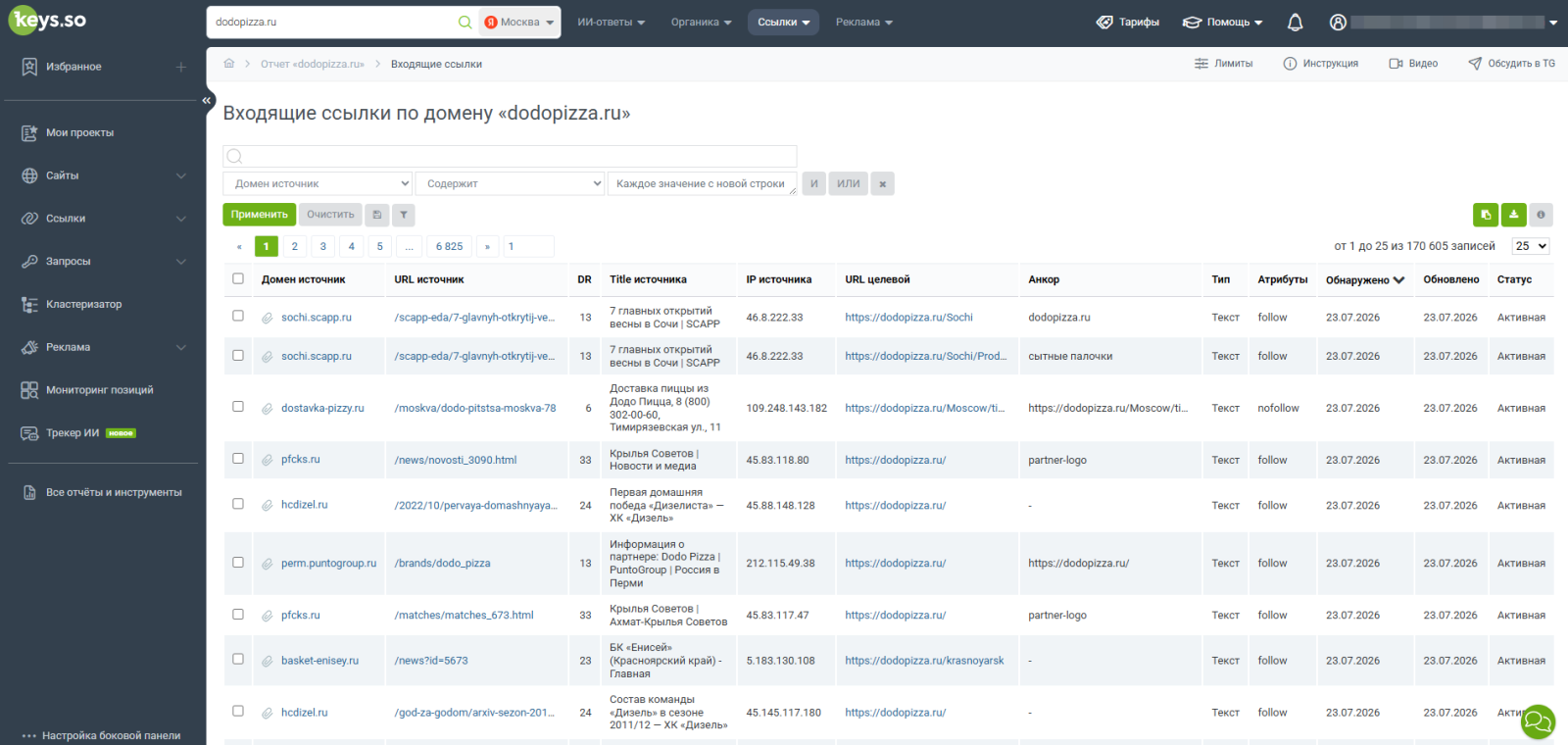Select the basket-enisey.ru row checkbox

tap(238, 659)
